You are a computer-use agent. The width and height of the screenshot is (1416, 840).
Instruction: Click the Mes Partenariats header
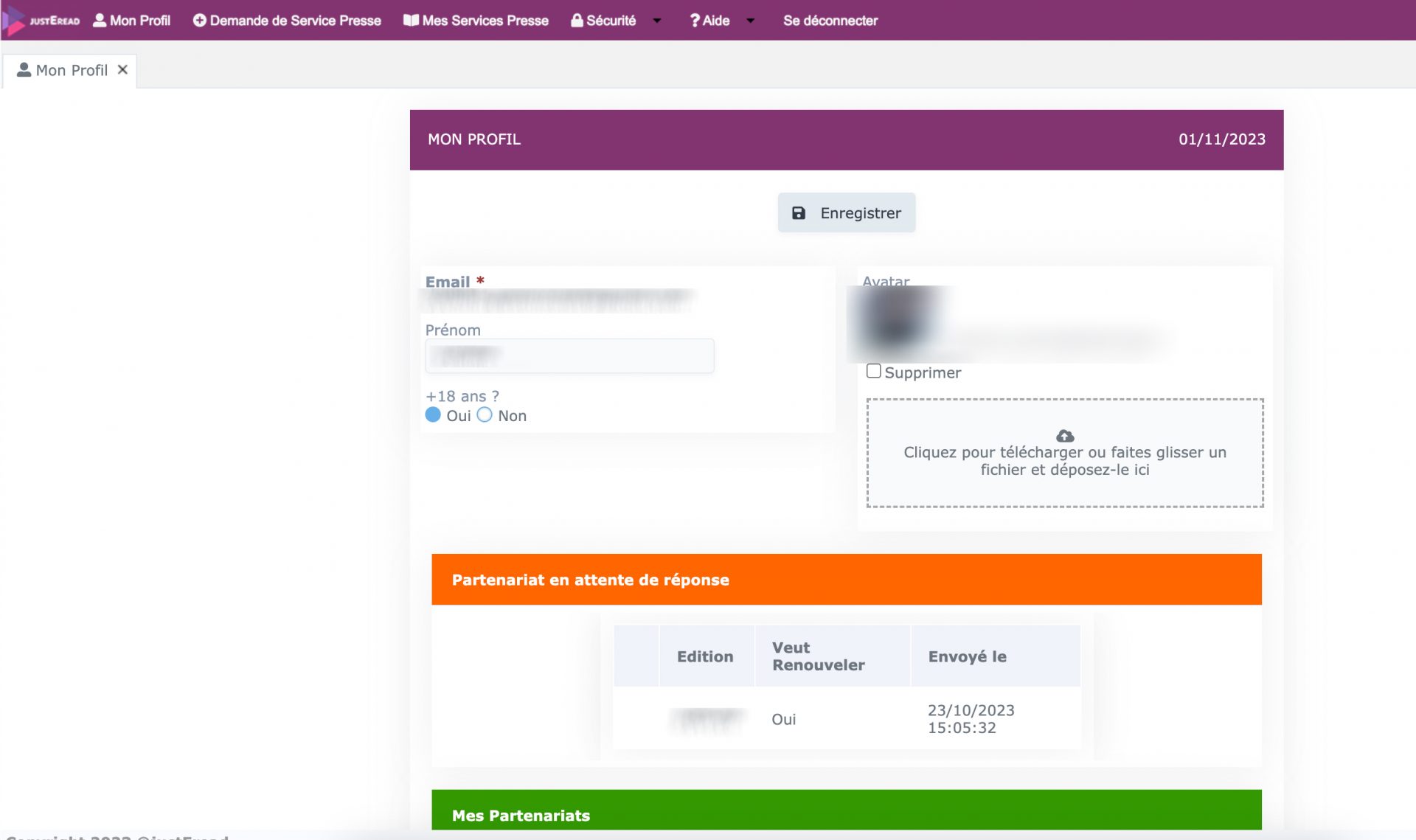click(847, 811)
